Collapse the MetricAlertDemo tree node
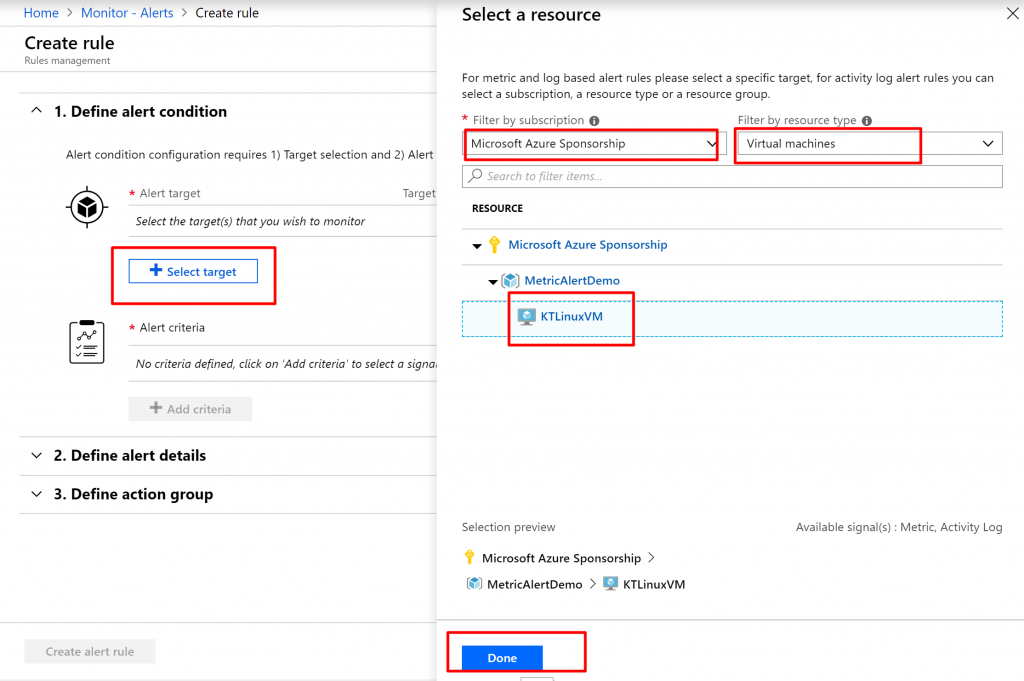This screenshot has width=1024, height=681. [492, 282]
